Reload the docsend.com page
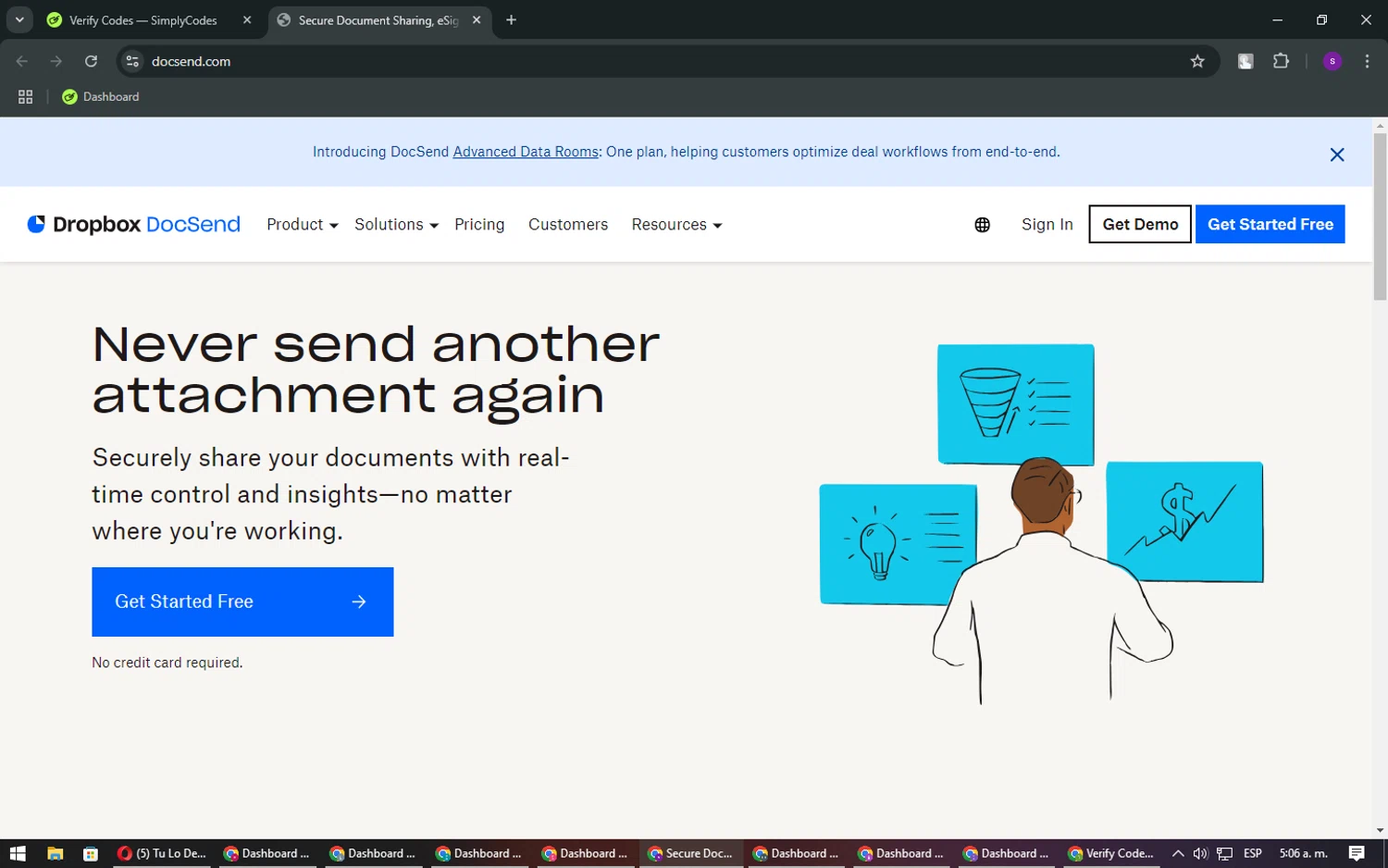This screenshot has height=868, width=1388. (x=91, y=61)
